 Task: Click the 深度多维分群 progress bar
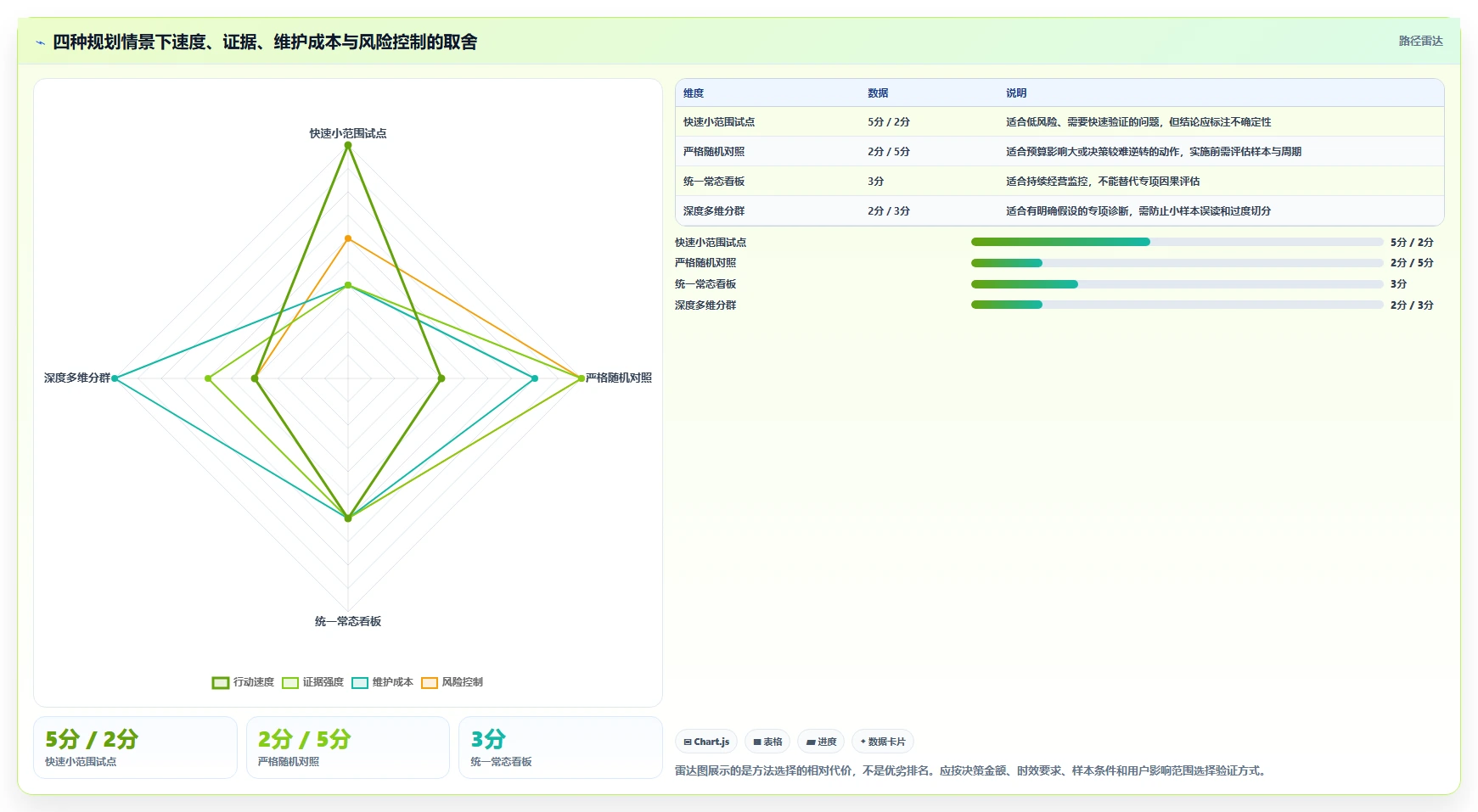[x=1177, y=305]
